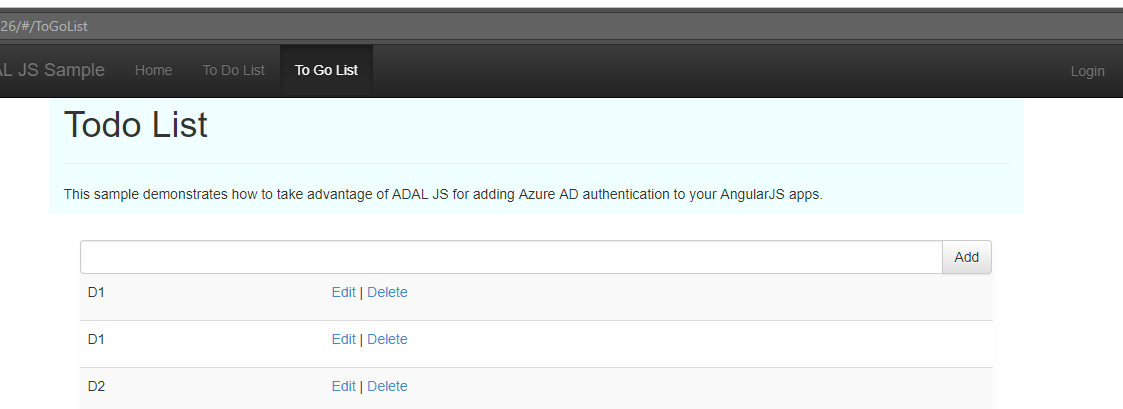Click the first D1 item label
Viewport: 1123px width, 409px height.
tap(96, 292)
